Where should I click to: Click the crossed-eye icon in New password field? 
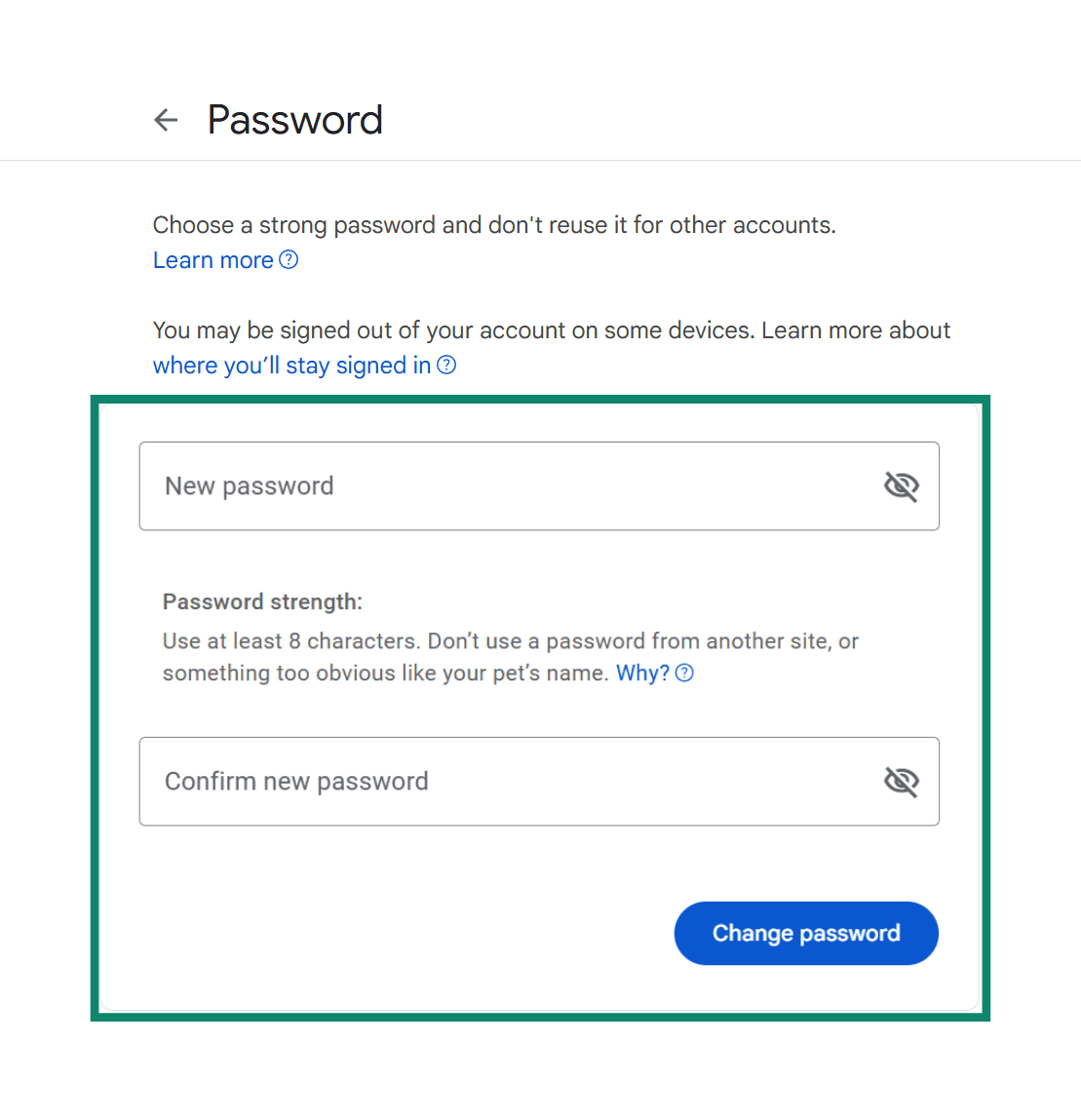(901, 485)
